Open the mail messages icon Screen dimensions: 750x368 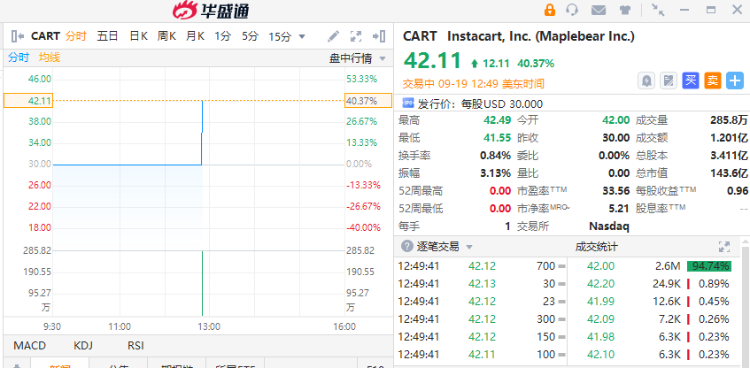pyautogui.click(x=598, y=10)
